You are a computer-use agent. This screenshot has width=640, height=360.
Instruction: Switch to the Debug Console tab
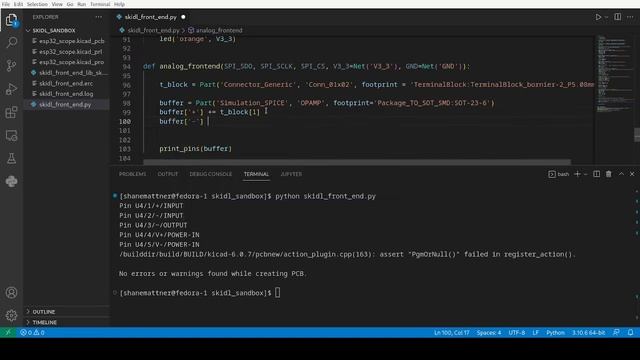211,174
